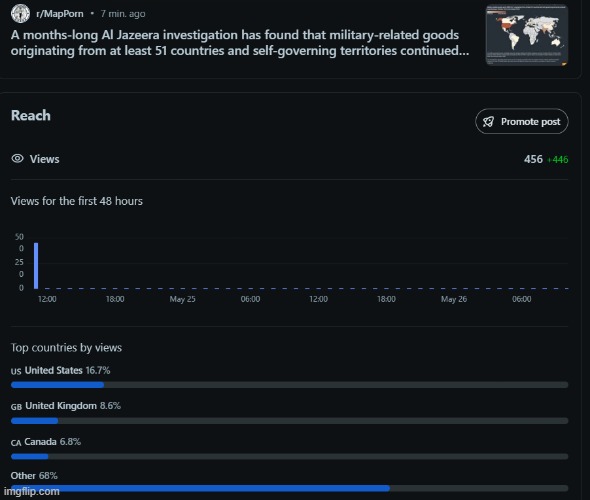Click the Canada 6.8% progress bar
590x500 pixels.
tap(289, 456)
